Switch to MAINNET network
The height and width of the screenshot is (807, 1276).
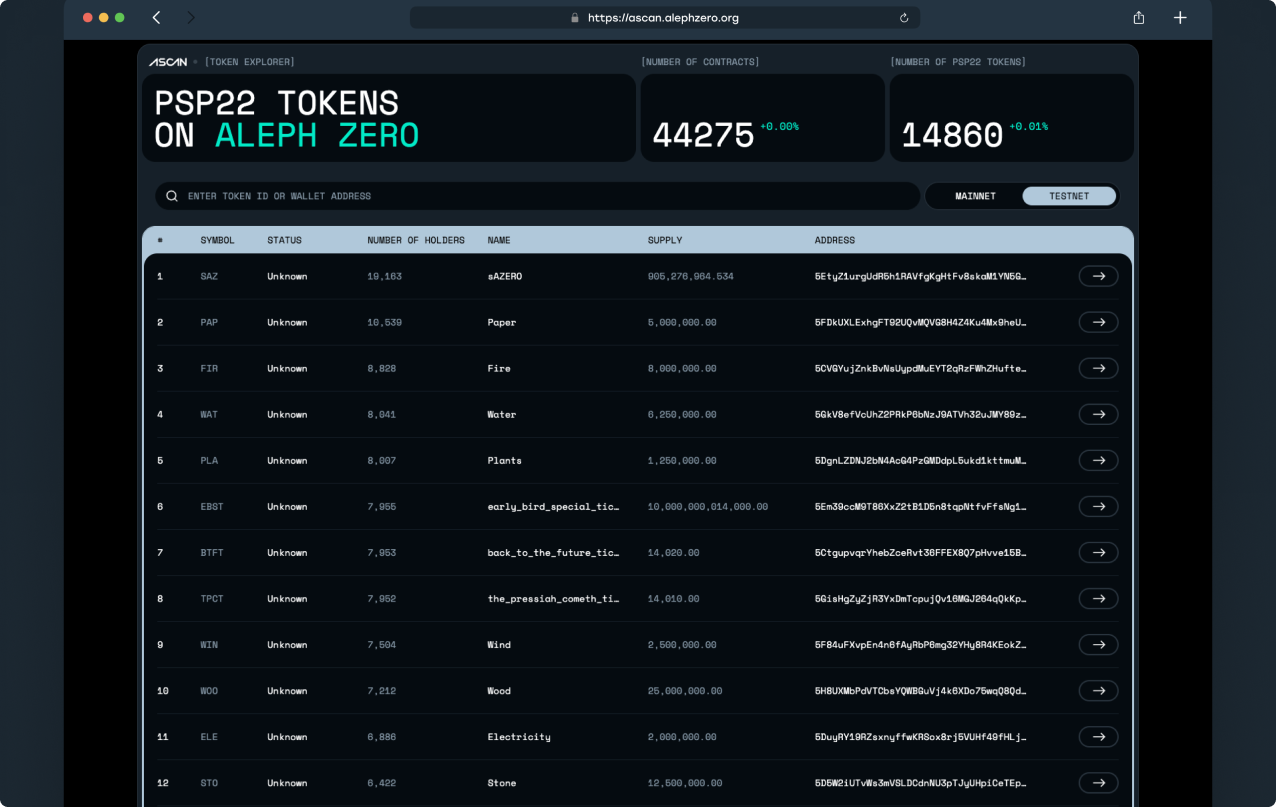coord(975,196)
